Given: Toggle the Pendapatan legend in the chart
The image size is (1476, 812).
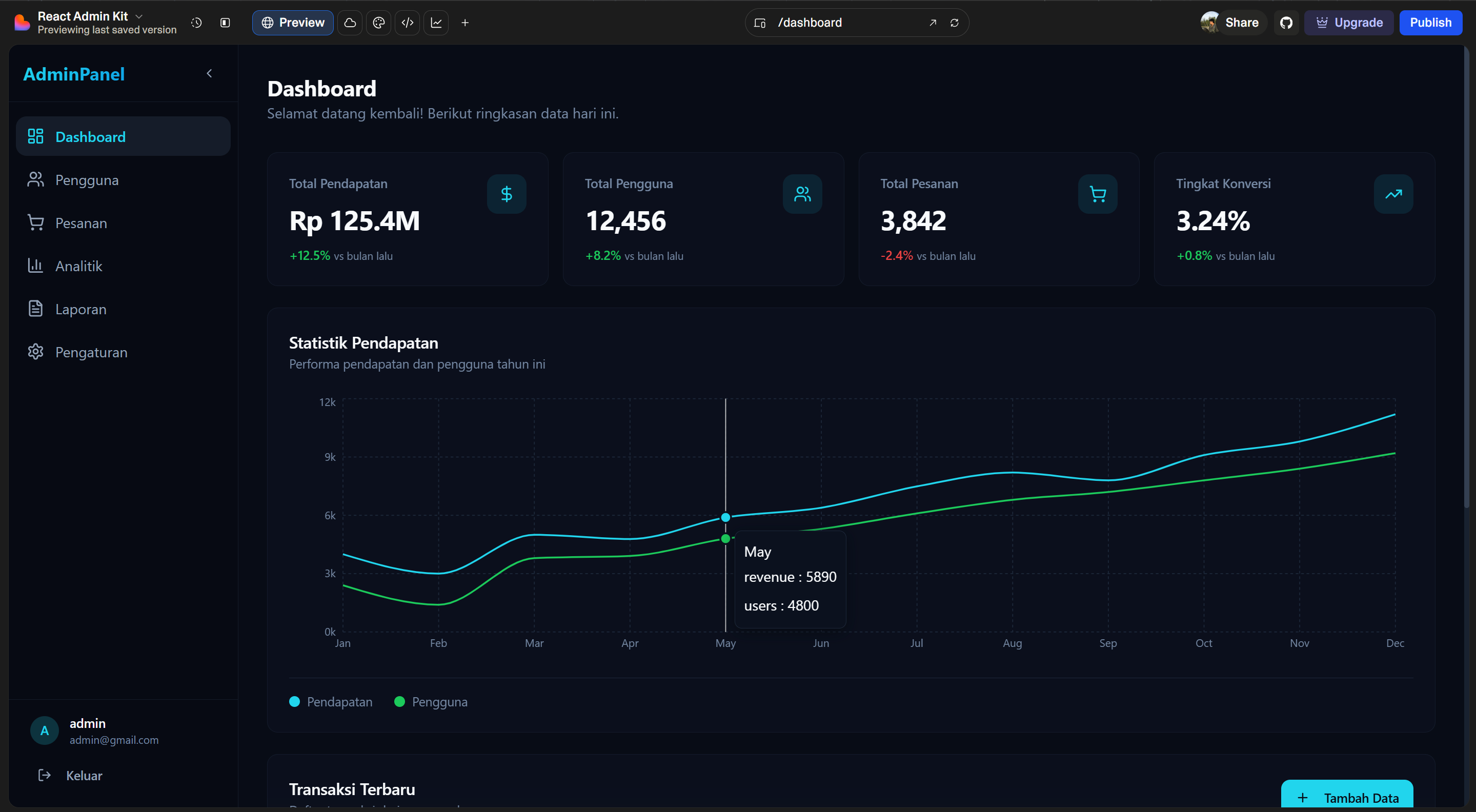Looking at the screenshot, I should pos(331,701).
